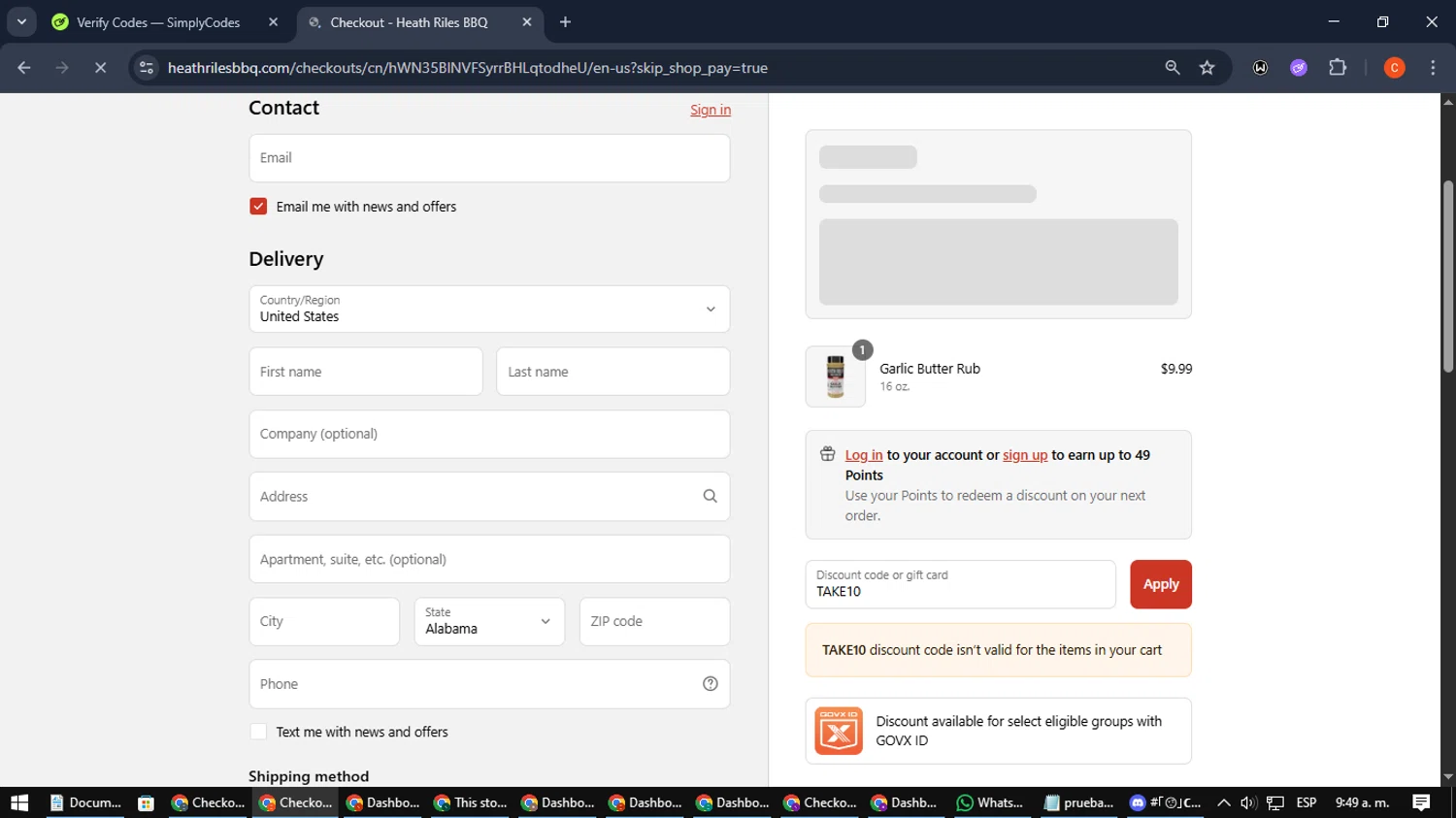The height and width of the screenshot is (818, 1456).
Task: Click the Address search magnifier icon
Action: [710, 496]
